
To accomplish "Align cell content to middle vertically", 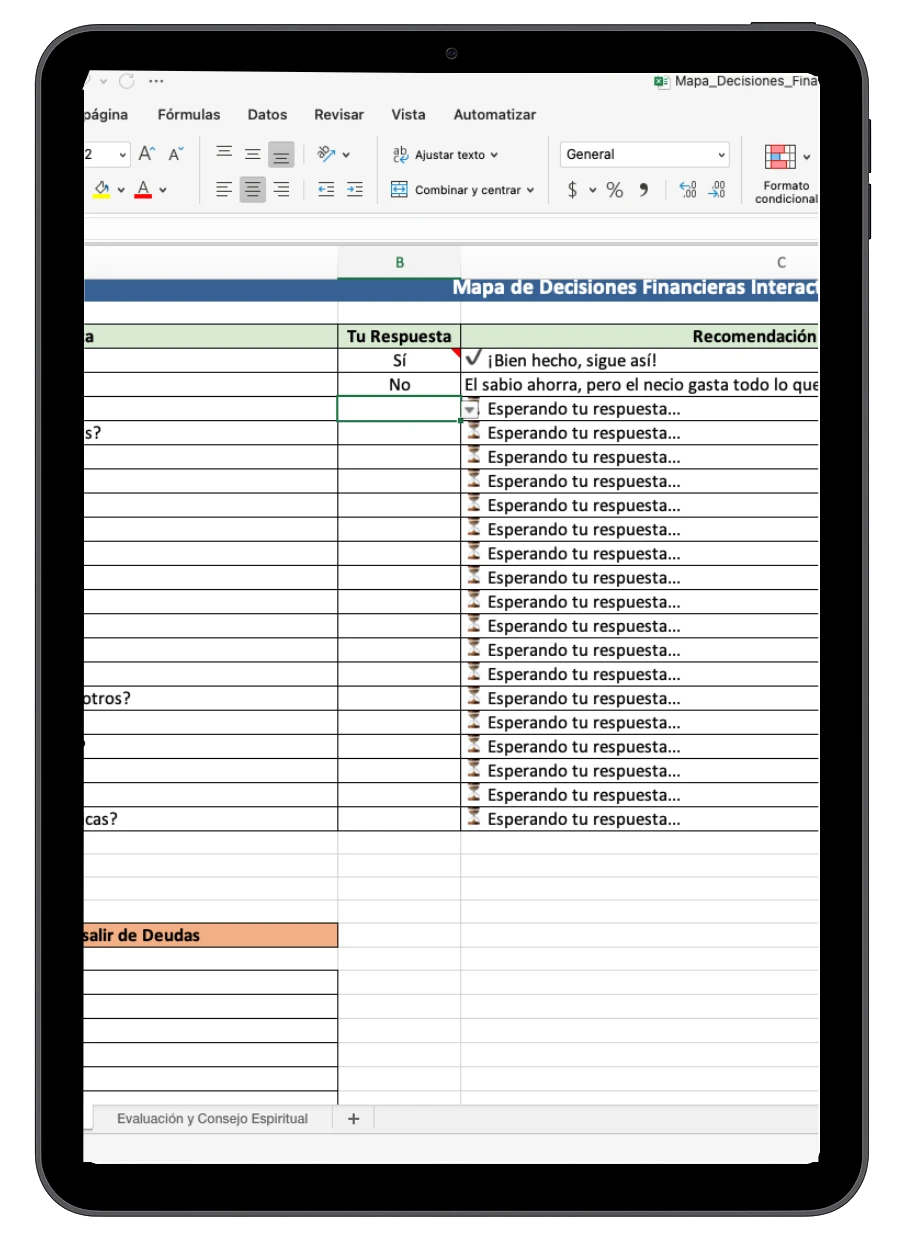I will tap(253, 154).
